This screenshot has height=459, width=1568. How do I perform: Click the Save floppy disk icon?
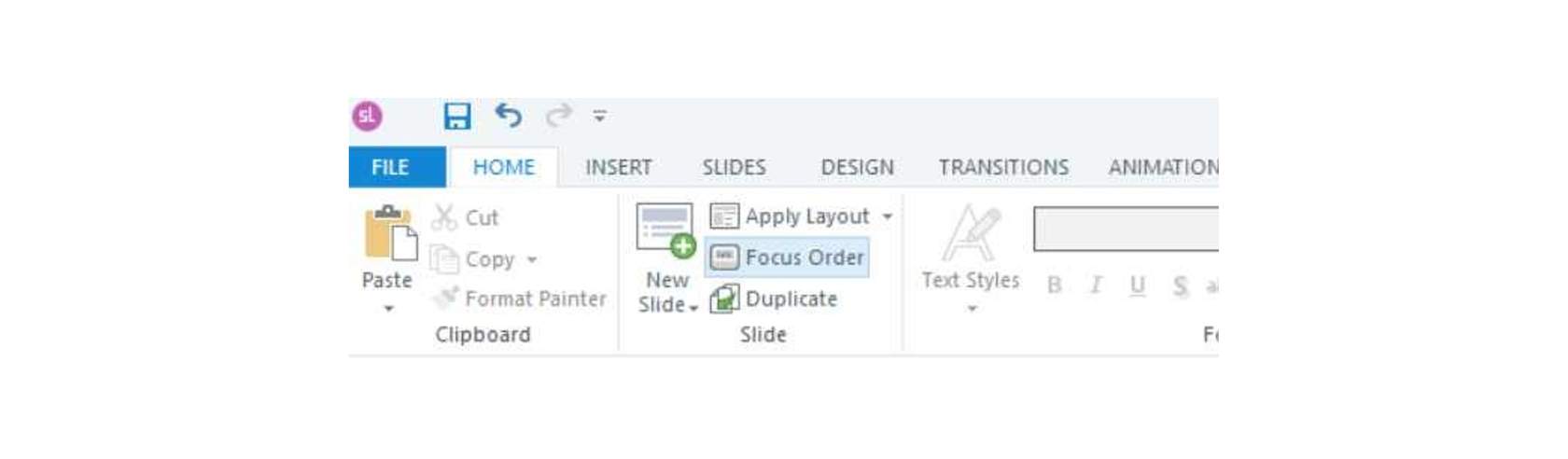(x=456, y=116)
